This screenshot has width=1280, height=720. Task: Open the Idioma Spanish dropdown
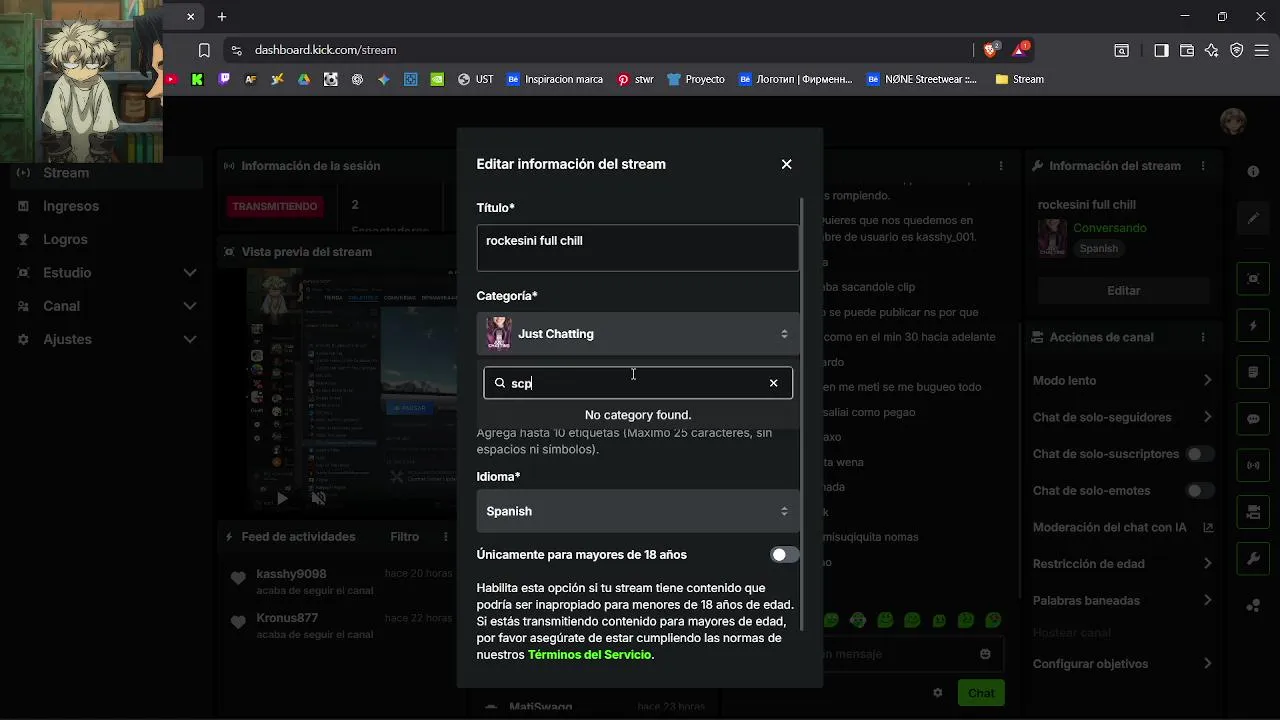pyautogui.click(x=638, y=511)
